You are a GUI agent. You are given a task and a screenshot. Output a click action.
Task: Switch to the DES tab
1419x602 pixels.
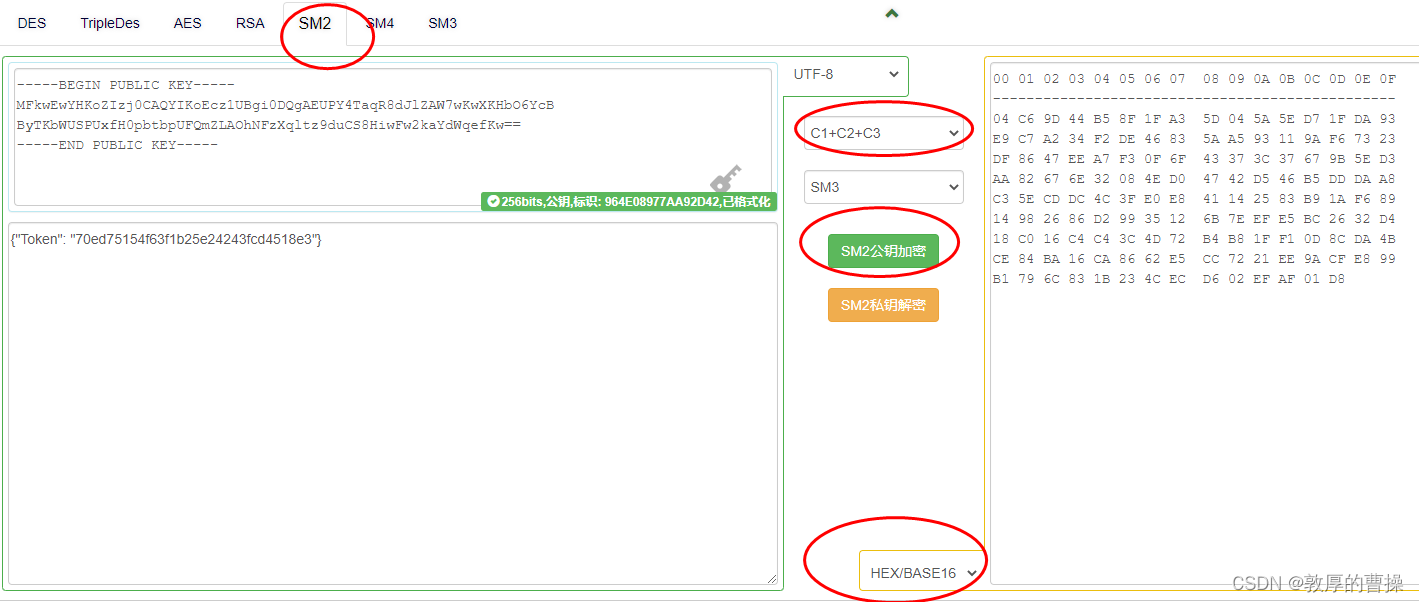tap(32, 22)
